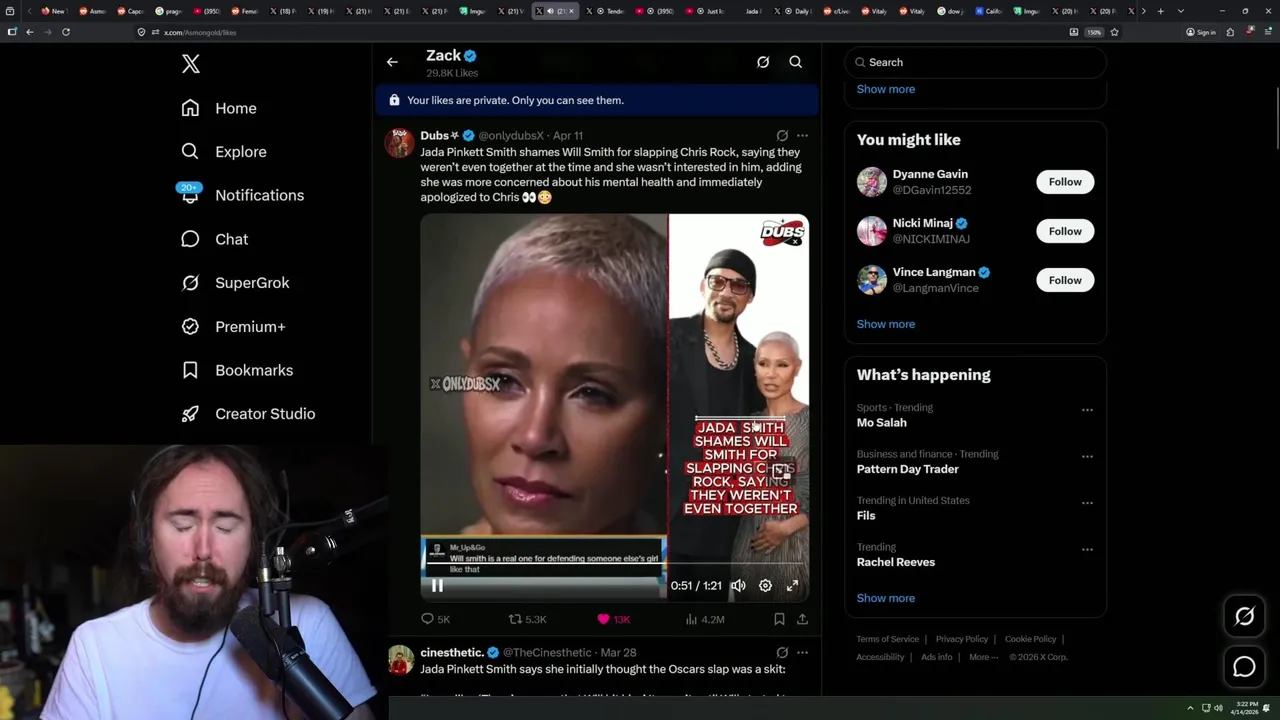Seek along the video progress bar
1280x720 pixels.
[614, 564]
